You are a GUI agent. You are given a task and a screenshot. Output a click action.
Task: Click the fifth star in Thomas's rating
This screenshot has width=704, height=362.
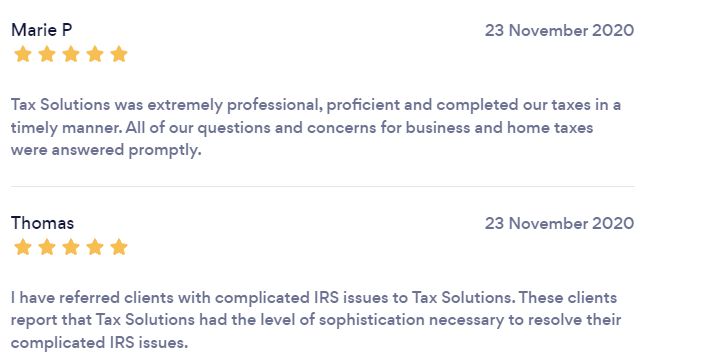119,247
